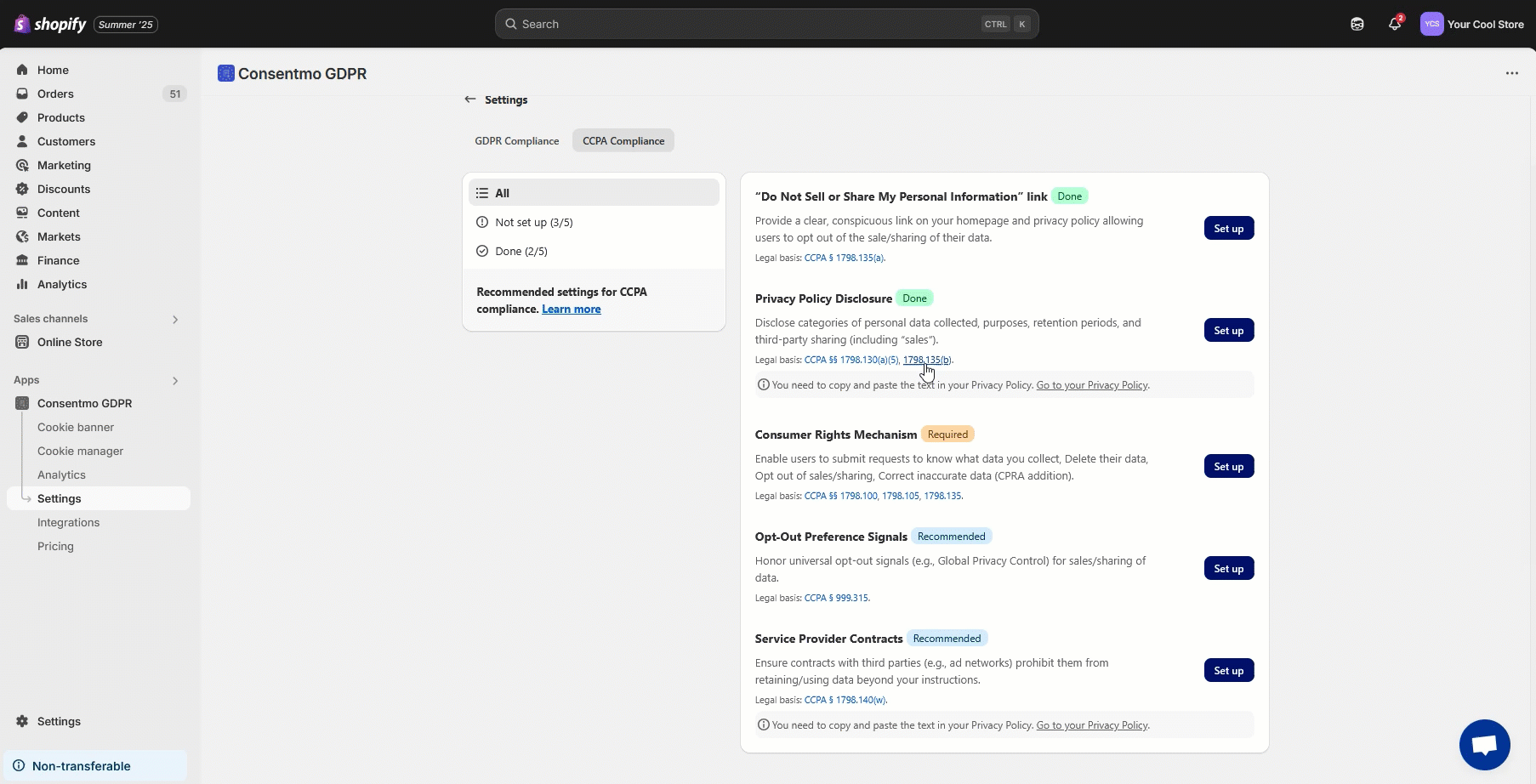1536x784 pixels.
Task: Open CCPA § 1798.135(a) legal link
Action: click(844, 258)
